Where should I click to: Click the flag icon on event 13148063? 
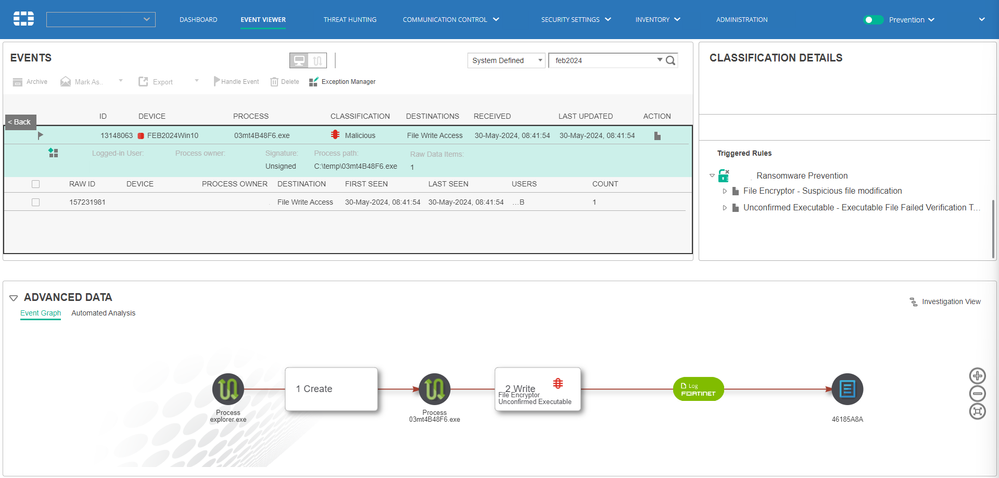[41, 135]
